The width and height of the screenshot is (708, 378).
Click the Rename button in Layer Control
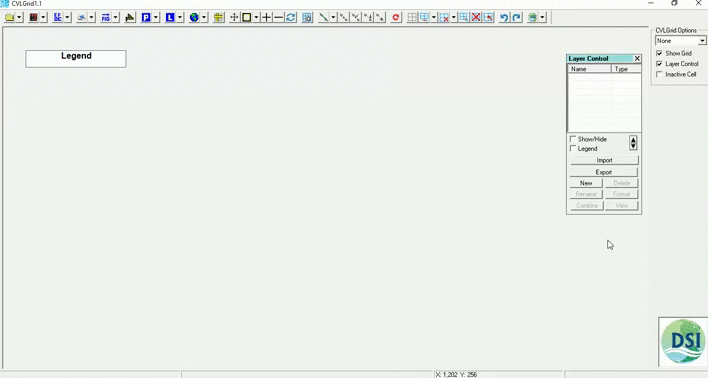[586, 194]
